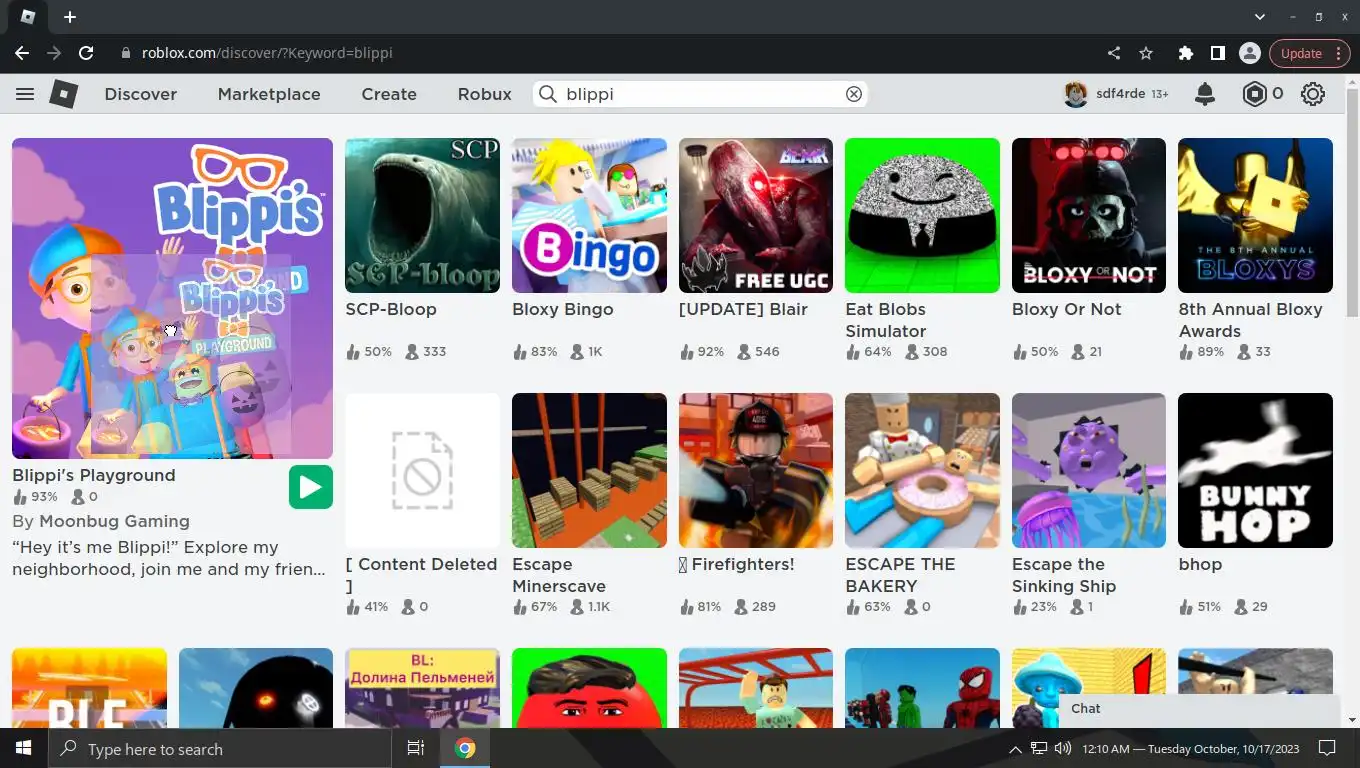This screenshot has width=1360, height=768.
Task: Click the Escape Minerscave title text
Action: click(559, 575)
